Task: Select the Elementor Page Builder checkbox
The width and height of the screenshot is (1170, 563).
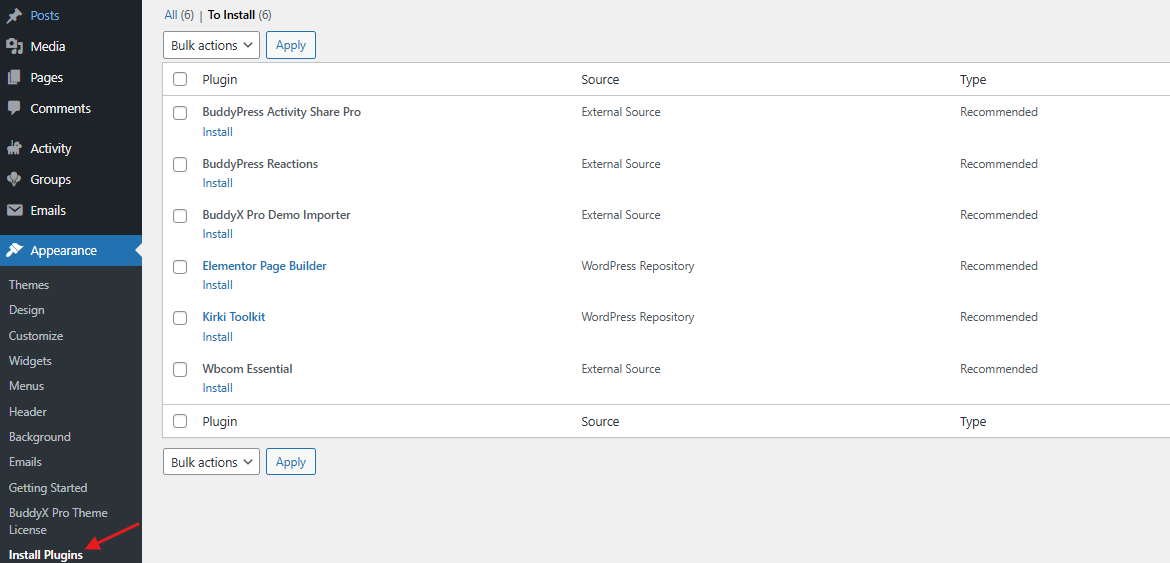Action: pyautogui.click(x=180, y=267)
